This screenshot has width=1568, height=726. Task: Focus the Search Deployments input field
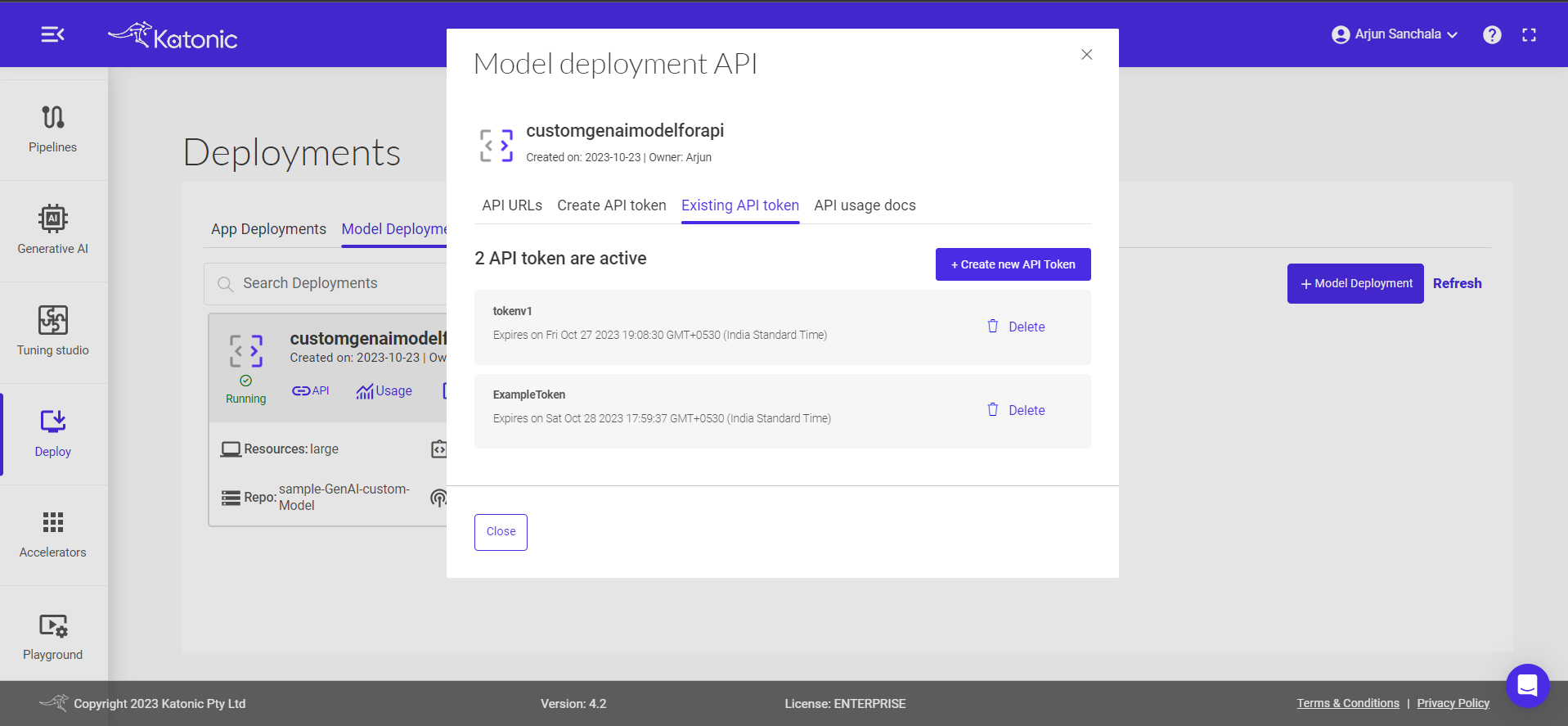[x=327, y=284]
